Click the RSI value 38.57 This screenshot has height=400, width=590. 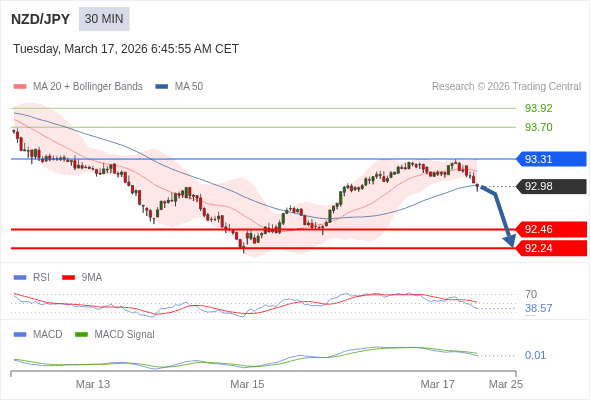(x=538, y=309)
